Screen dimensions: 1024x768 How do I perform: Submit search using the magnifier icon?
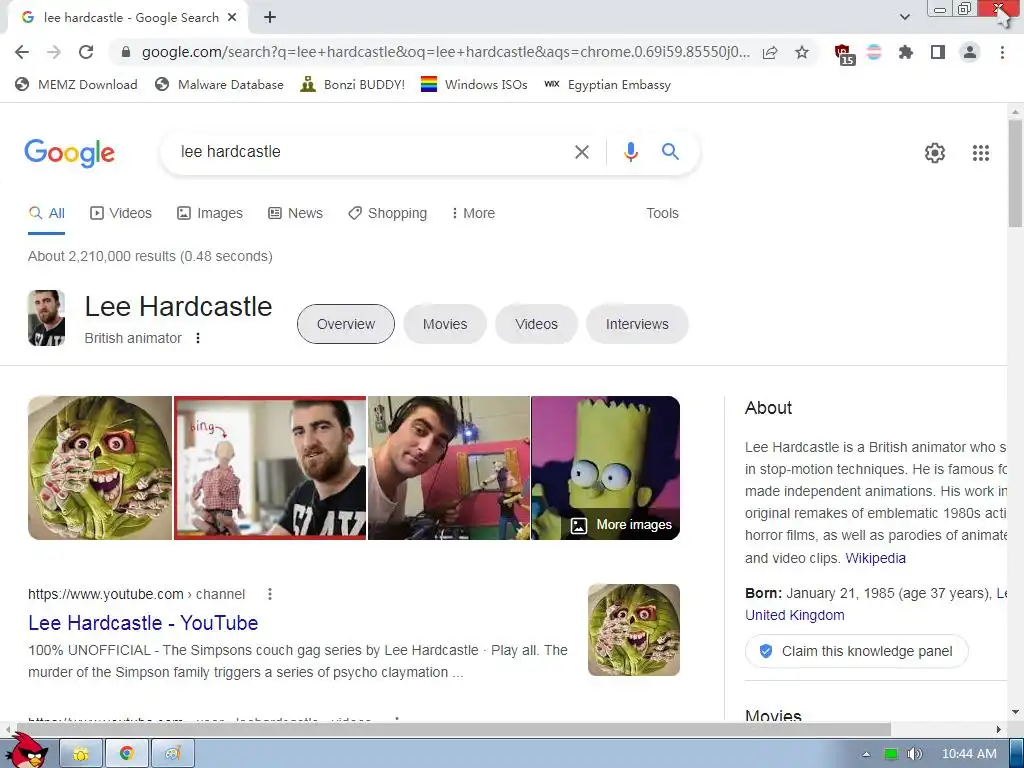pyautogui.click(x=670, y=152)
